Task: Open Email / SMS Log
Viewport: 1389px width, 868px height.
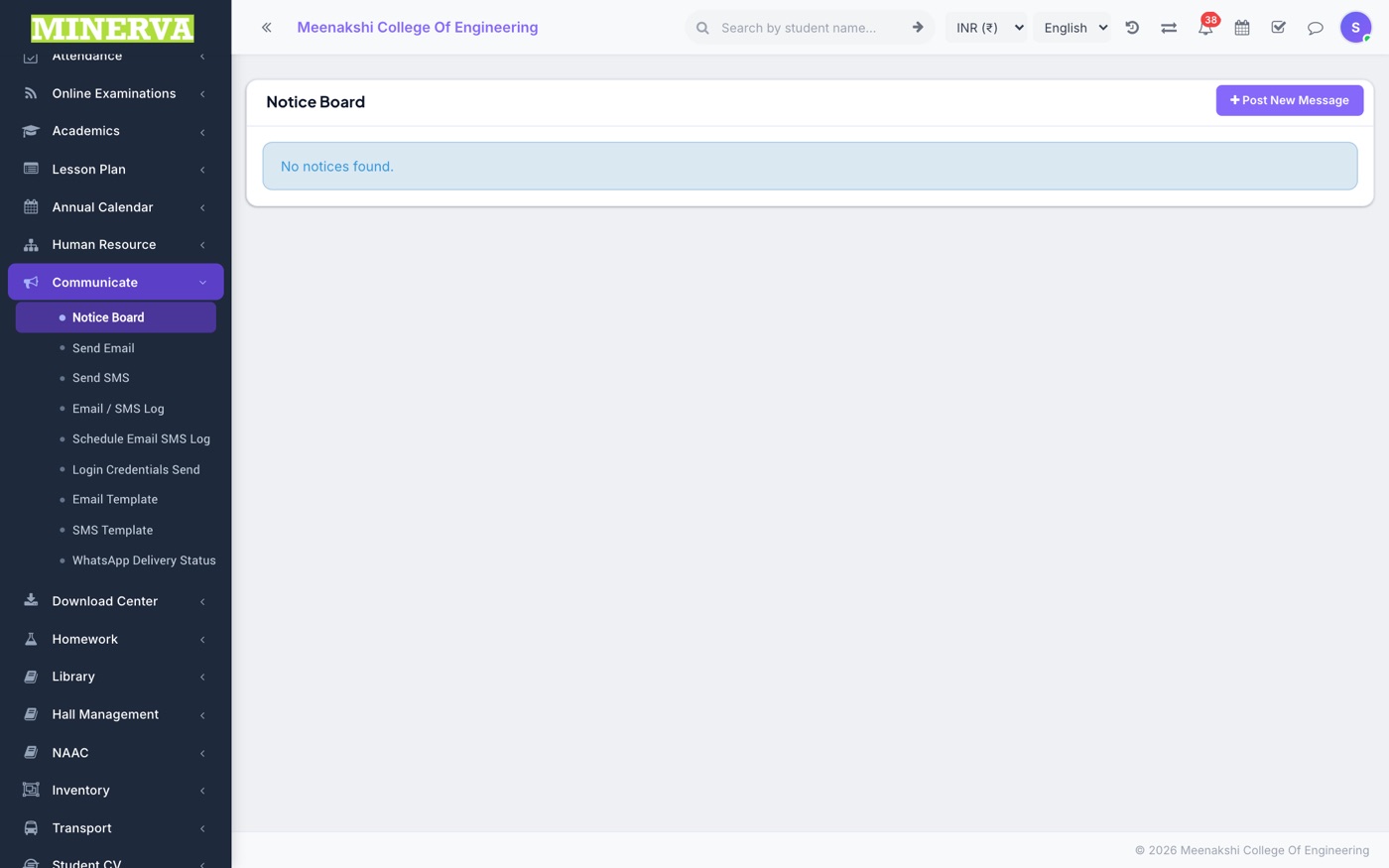Action: pyautogui.click(x=116, y=409)
